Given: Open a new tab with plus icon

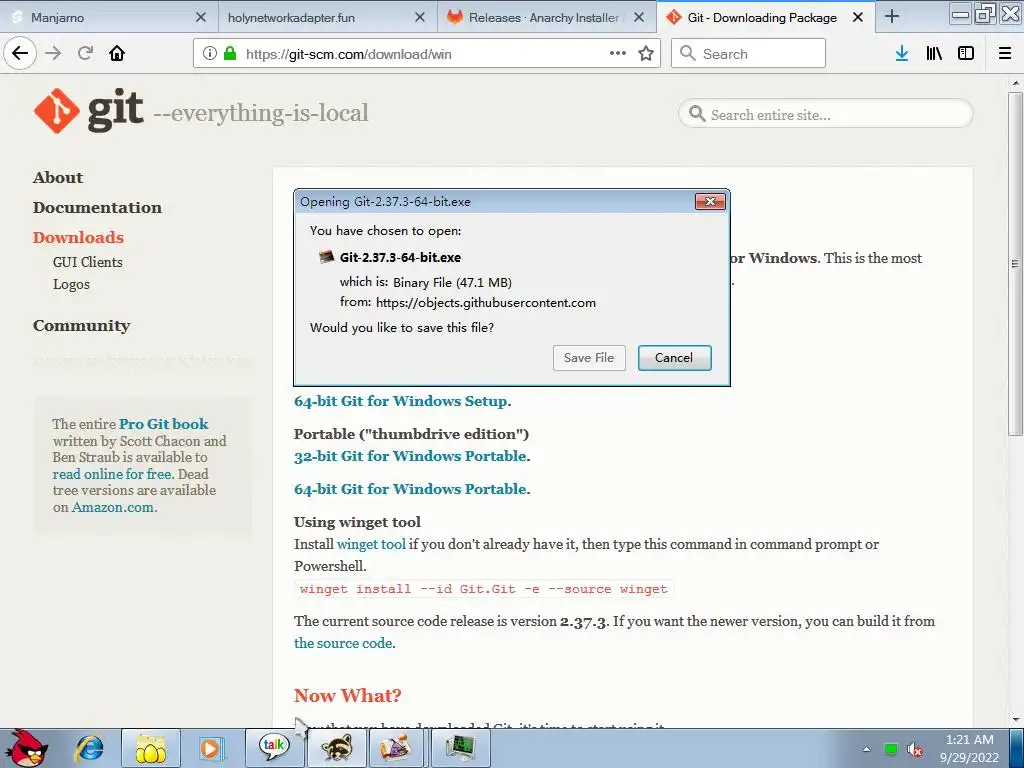Looking at the screenshot, I should click(892, 17).
